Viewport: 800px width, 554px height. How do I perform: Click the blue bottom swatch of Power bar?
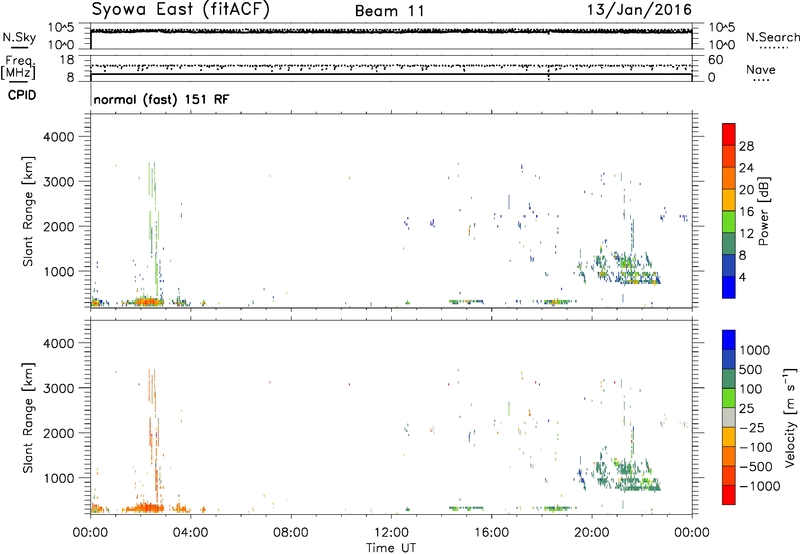(x=729, y=287)
